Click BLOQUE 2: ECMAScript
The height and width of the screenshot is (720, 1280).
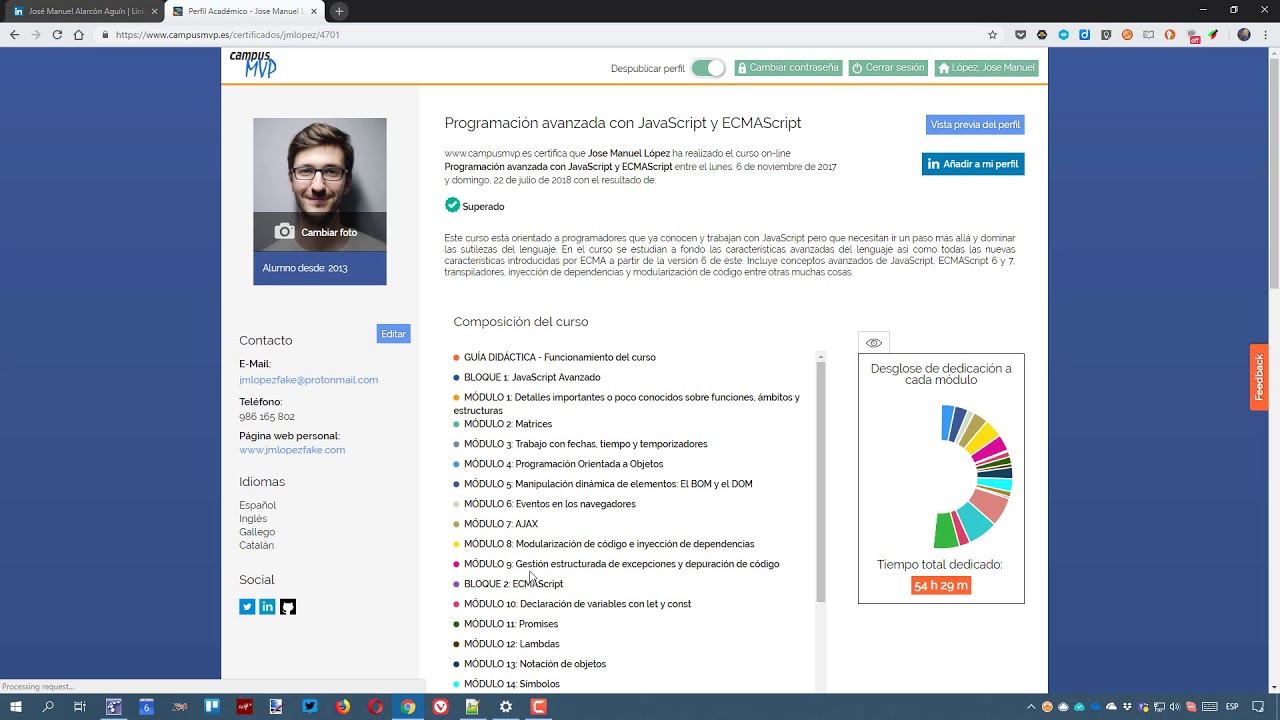513,584
